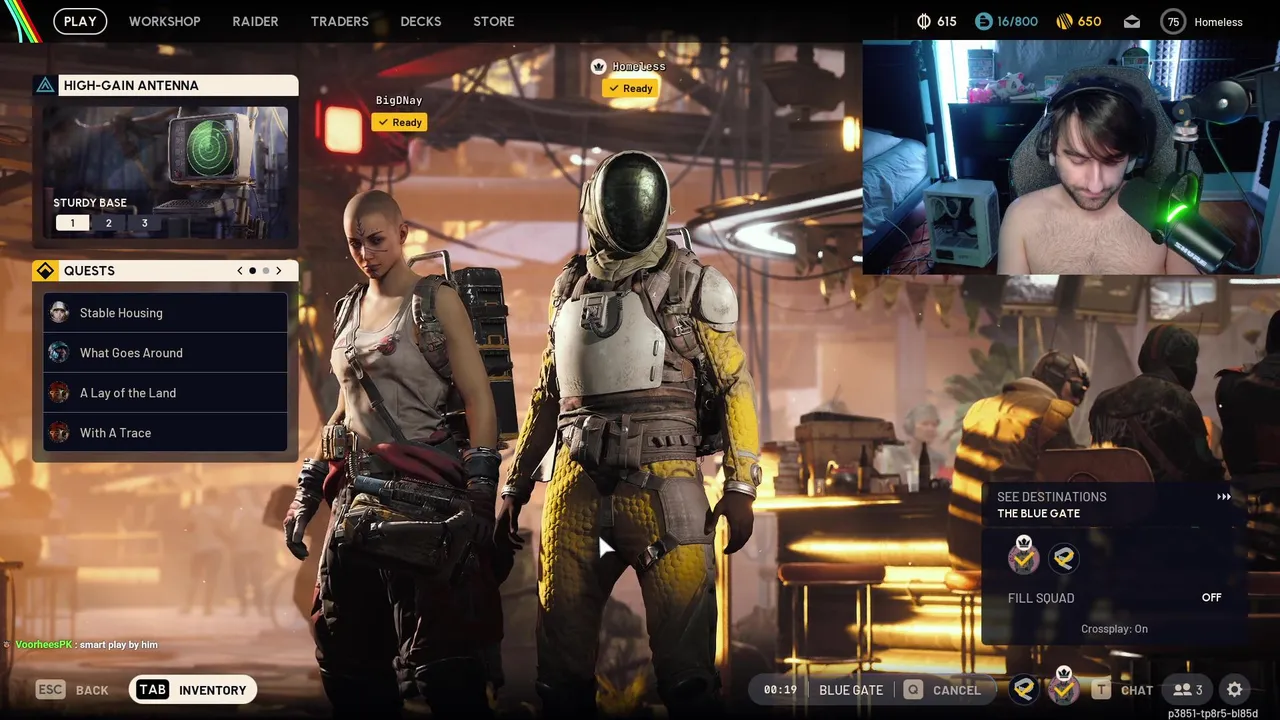Open INVENTORY with the TAB button
1280x720 pixels.
[193, 690]
